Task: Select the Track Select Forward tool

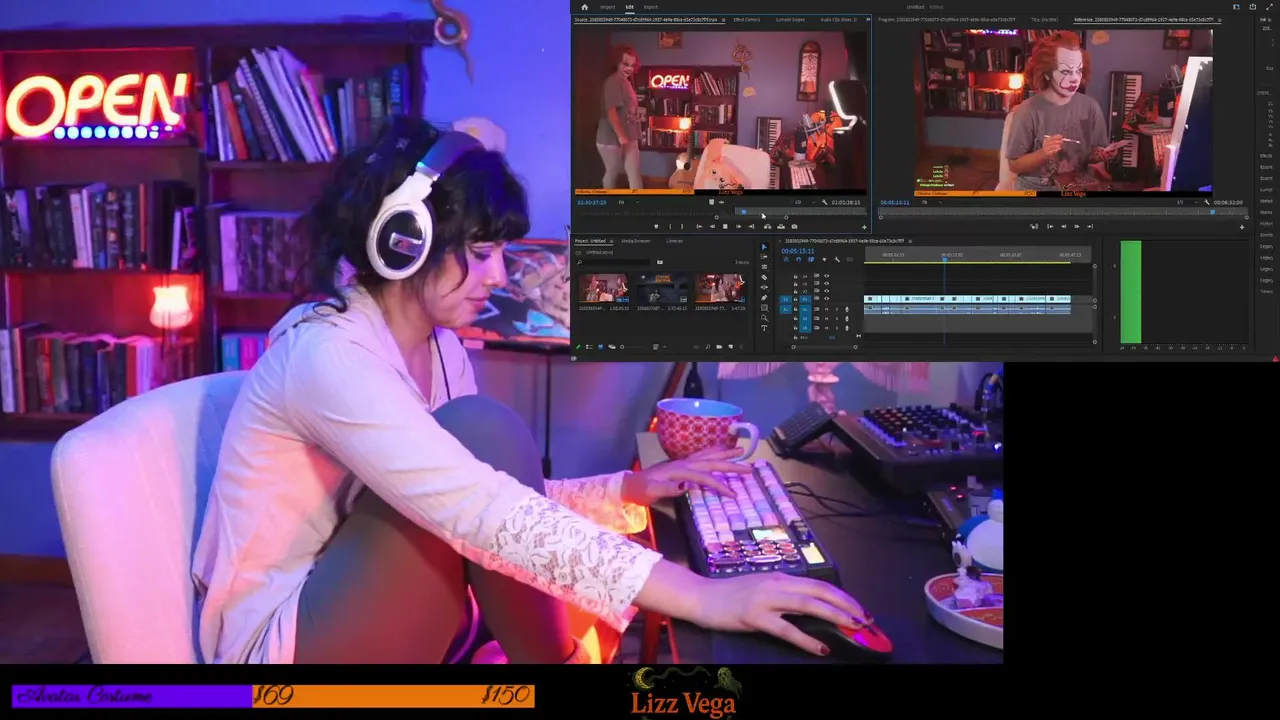Action: 764,257
